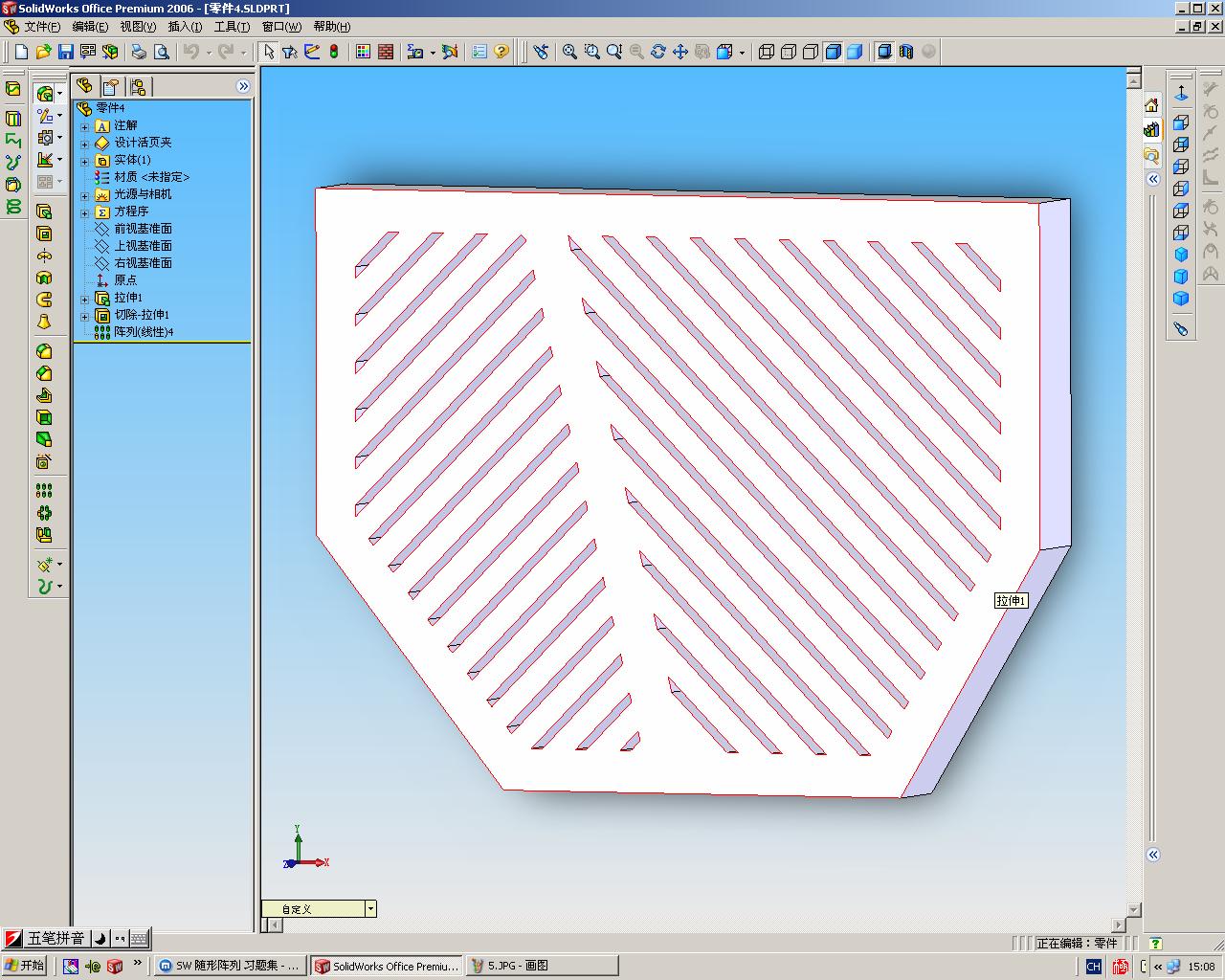Switch to the FeatureManager design tree tab
The image size is (1225, 980).
pos(84,86)
